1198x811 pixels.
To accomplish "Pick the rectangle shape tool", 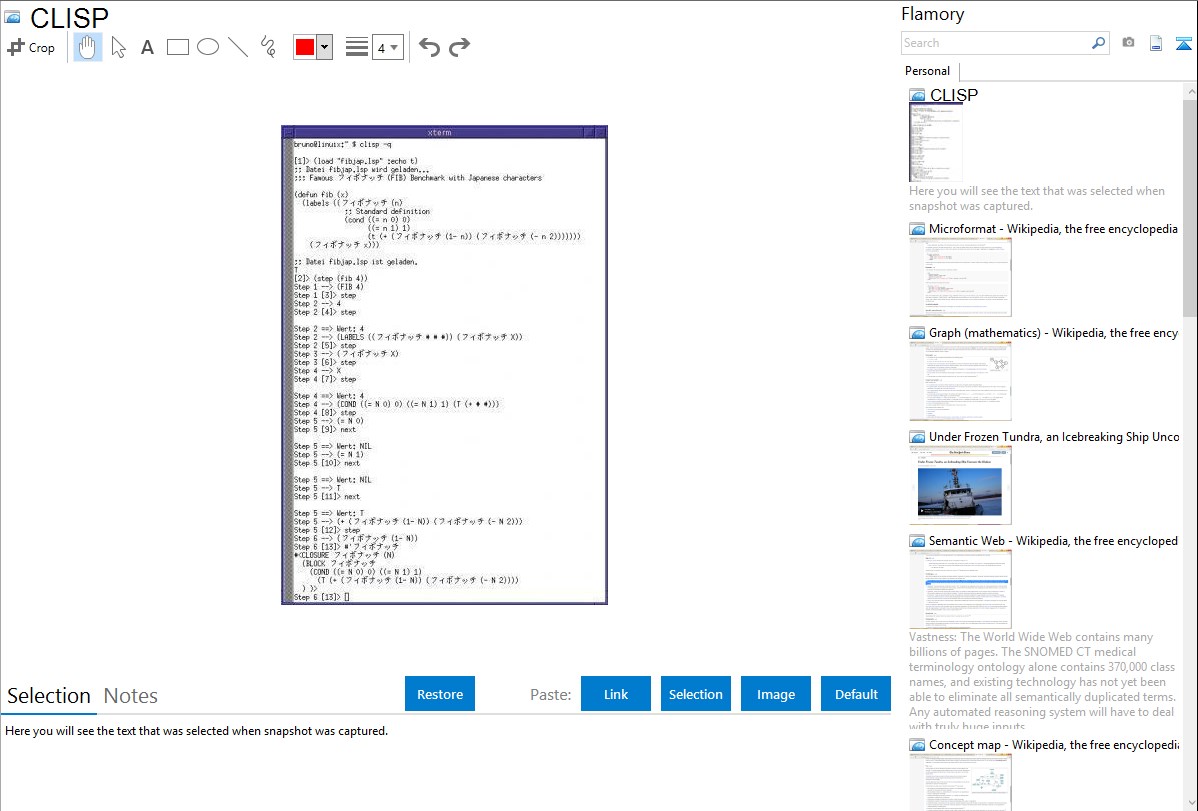I will click(177, 47).
